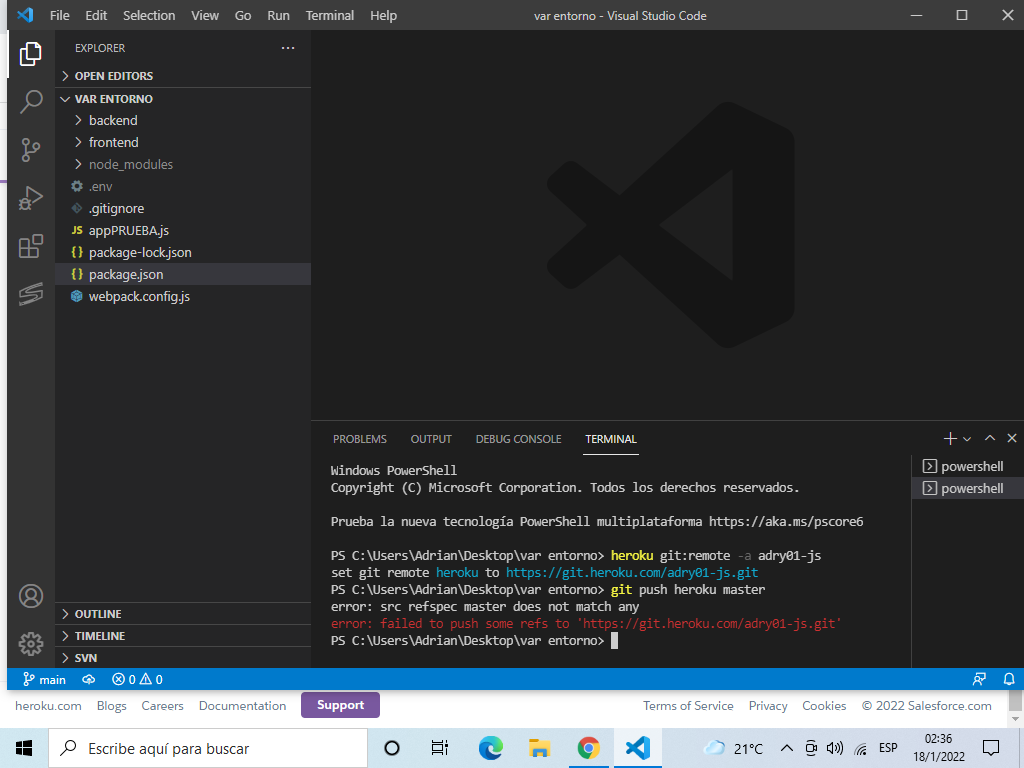Open the 21°C weather widget

tap(733, 748)
